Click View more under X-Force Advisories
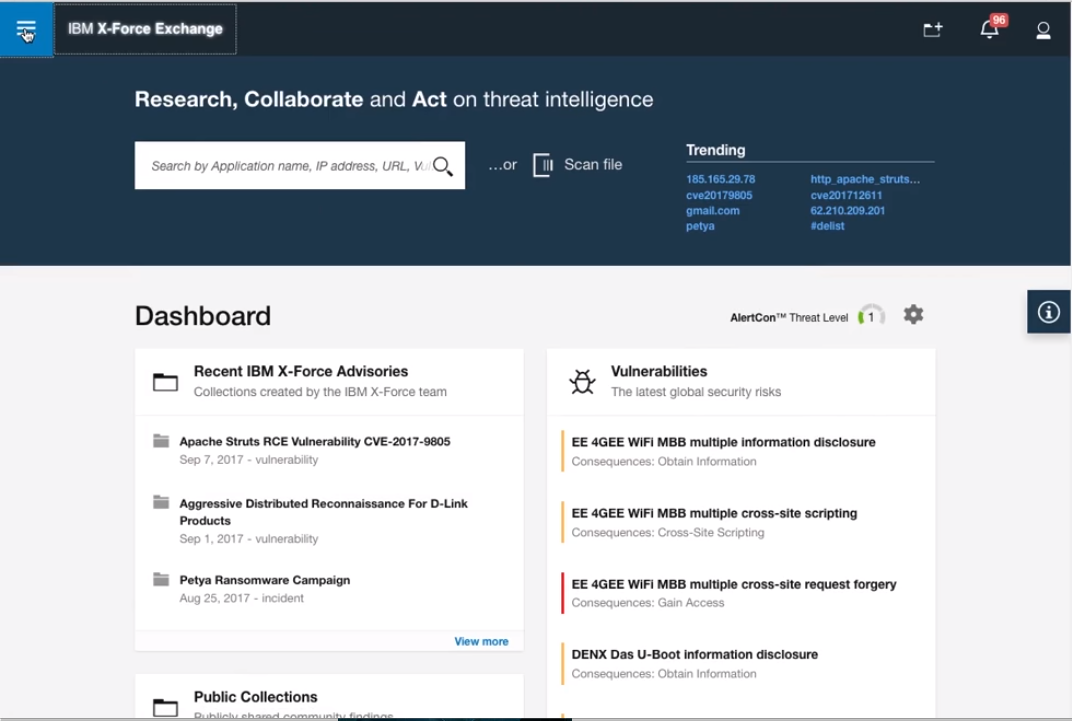1072x721 pixels. [x=481, y=641]
